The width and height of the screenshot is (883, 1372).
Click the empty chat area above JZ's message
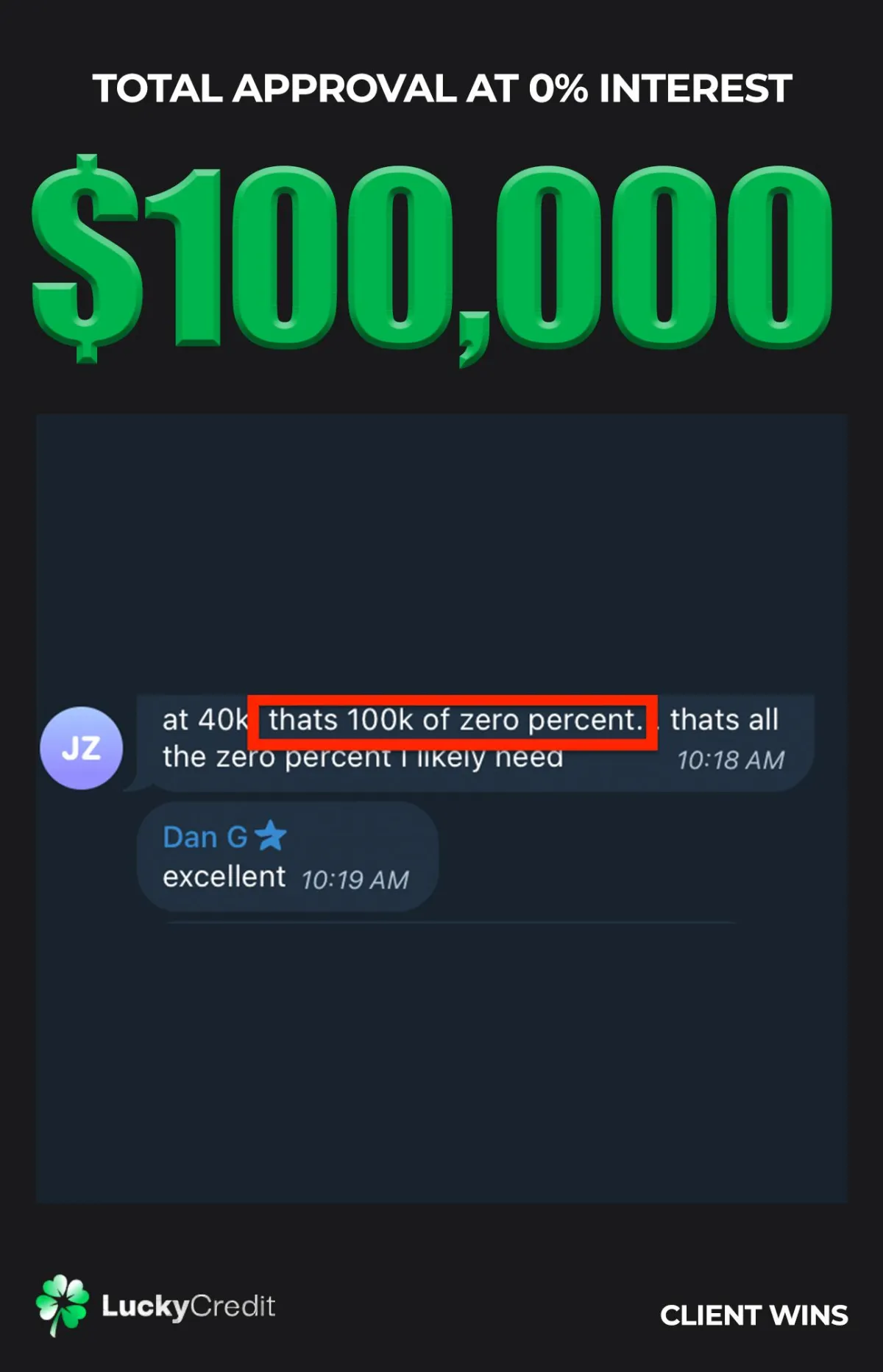coord(441,552)
